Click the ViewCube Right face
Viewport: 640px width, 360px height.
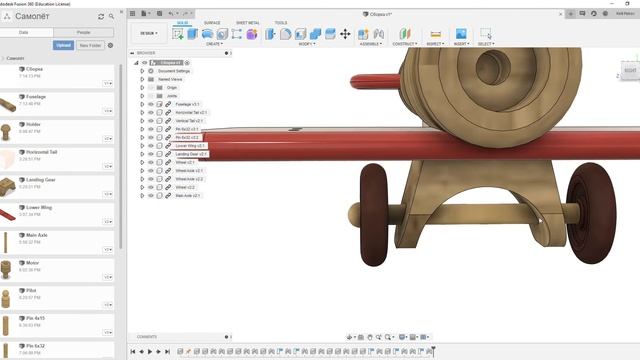(x=630, y=70)
